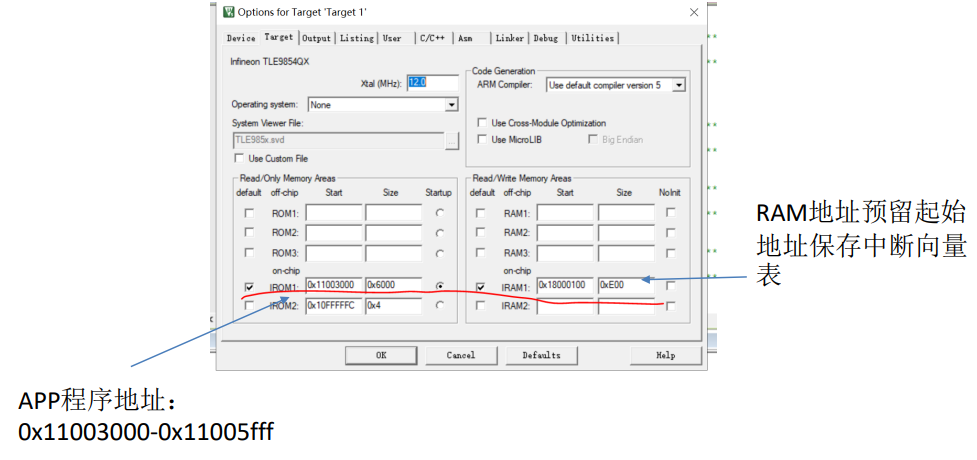This screenshot has height=460, width=977.
Task: Restore settings with Defaults button
Action: pyautogui.click(x=541, y=355)
